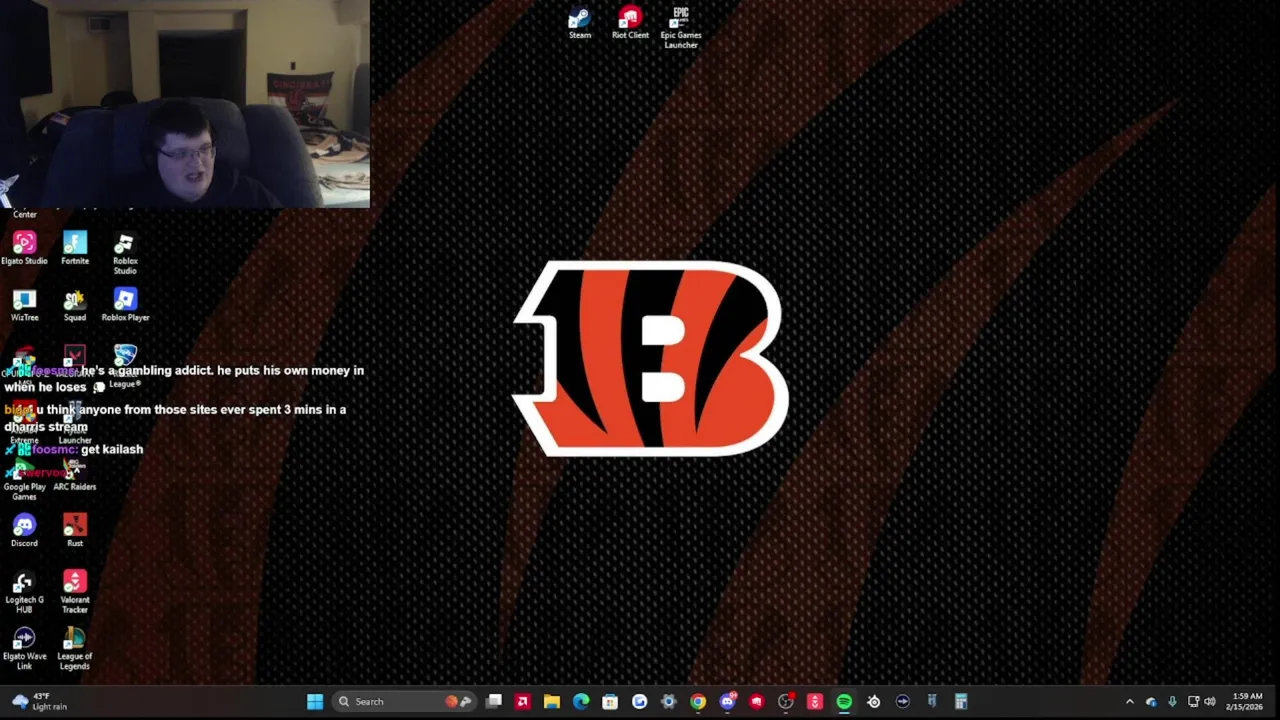Click the chat message "get kailash"

(112, 450)
